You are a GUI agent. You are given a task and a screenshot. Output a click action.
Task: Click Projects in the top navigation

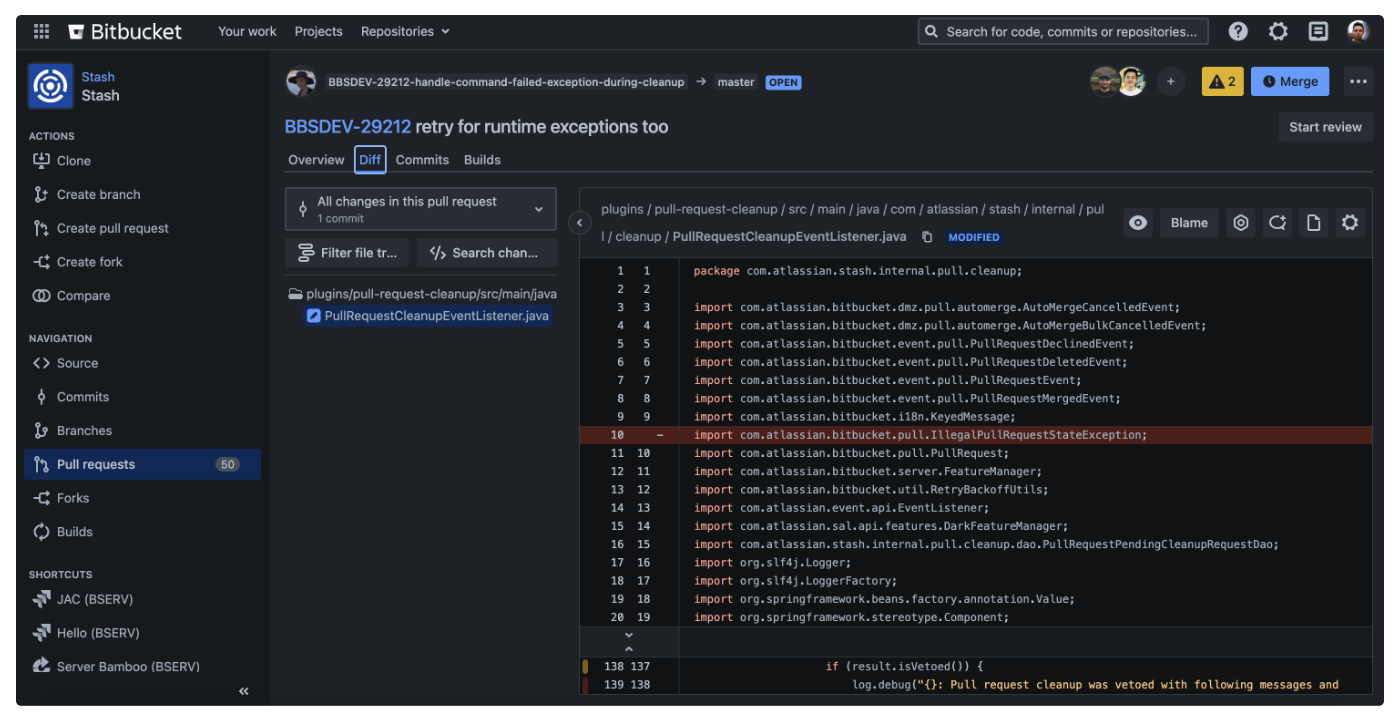[318, 31]
